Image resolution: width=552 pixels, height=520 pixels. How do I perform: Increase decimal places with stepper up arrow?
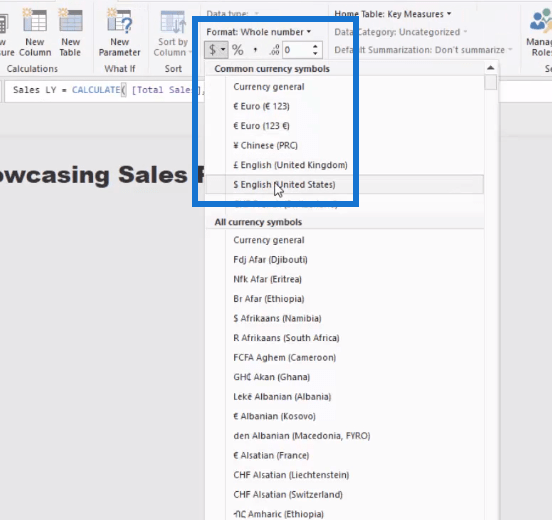[x=315, y=46]
